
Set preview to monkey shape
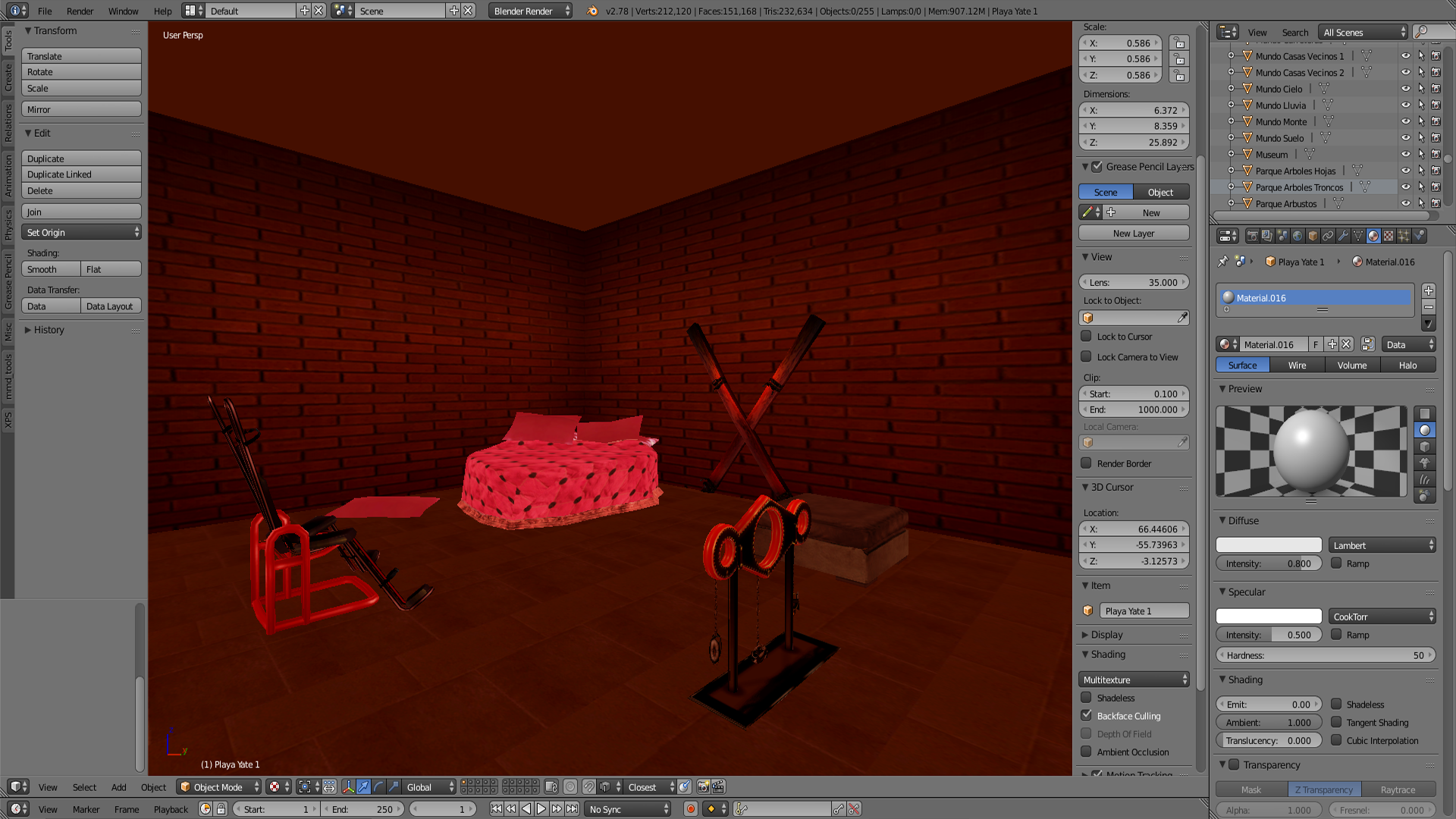[x=1425, y=463]
